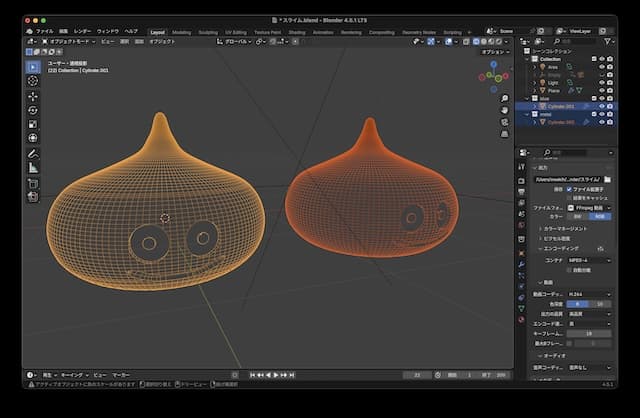
Task: Toggle the ファイル拡張子 checkbox
Action: click(x=569, y=189)
